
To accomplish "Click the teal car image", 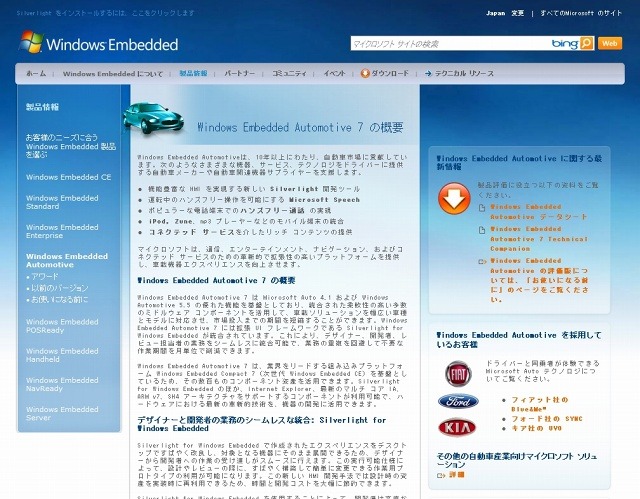I will pos(153,118).
